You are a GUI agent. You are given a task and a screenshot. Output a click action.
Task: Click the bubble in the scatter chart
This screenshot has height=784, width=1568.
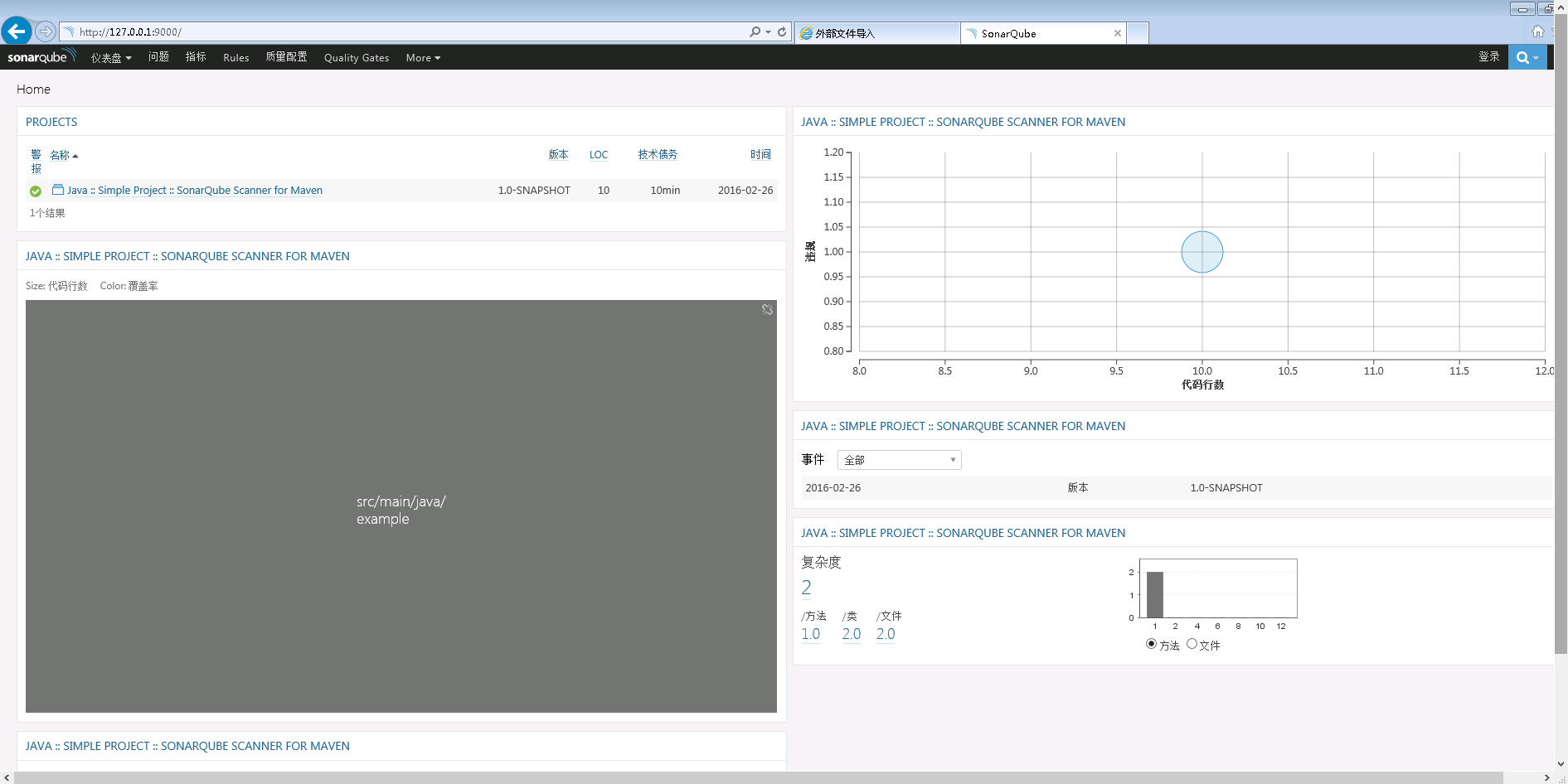(x=1201, y=252)
